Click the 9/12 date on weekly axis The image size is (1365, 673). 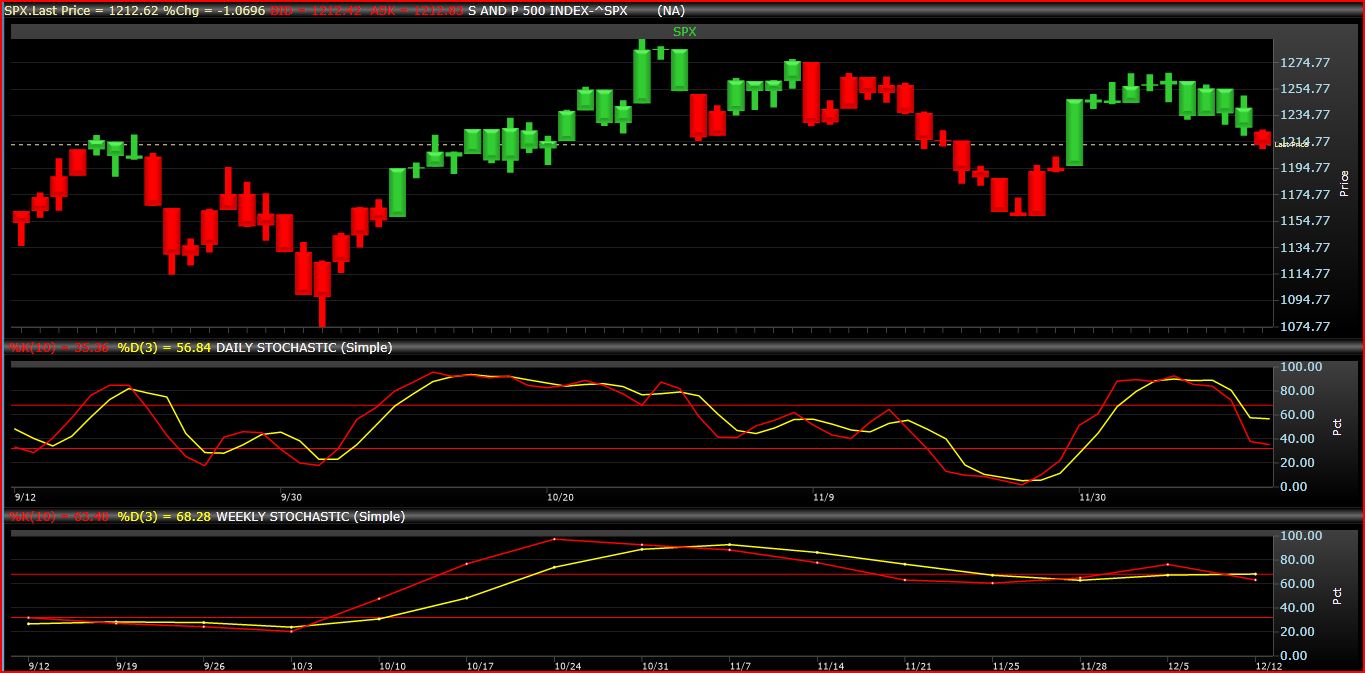coord(40,666)
